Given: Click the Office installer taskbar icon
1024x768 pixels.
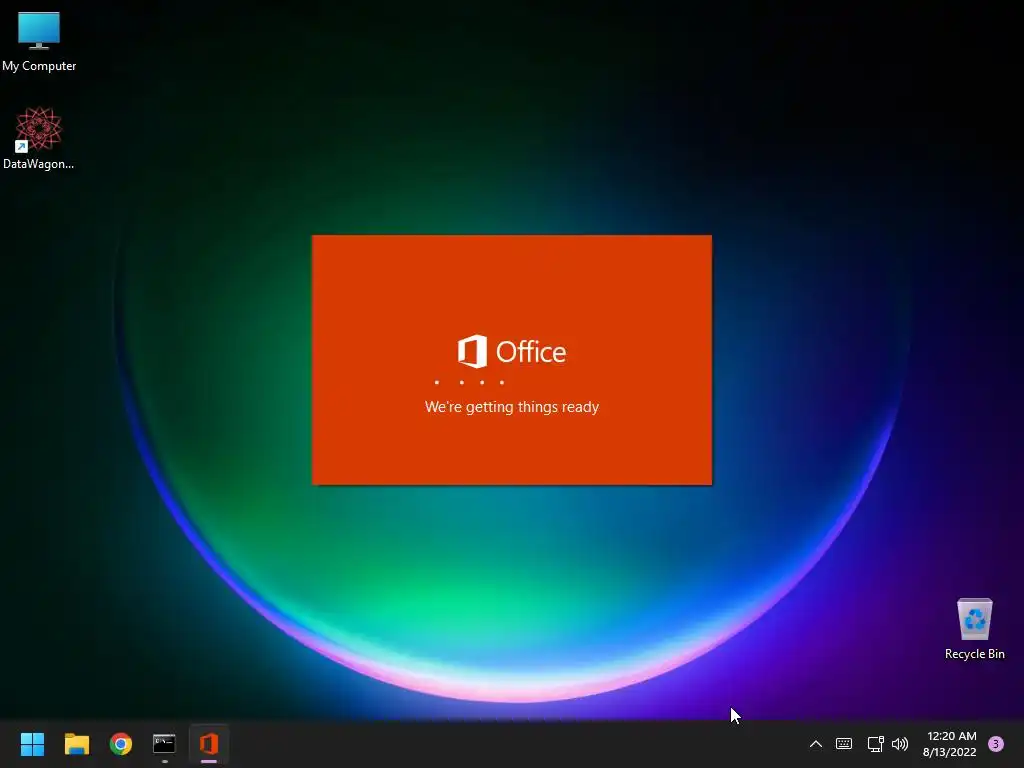Looking at the screenshot, I should 209,743.
